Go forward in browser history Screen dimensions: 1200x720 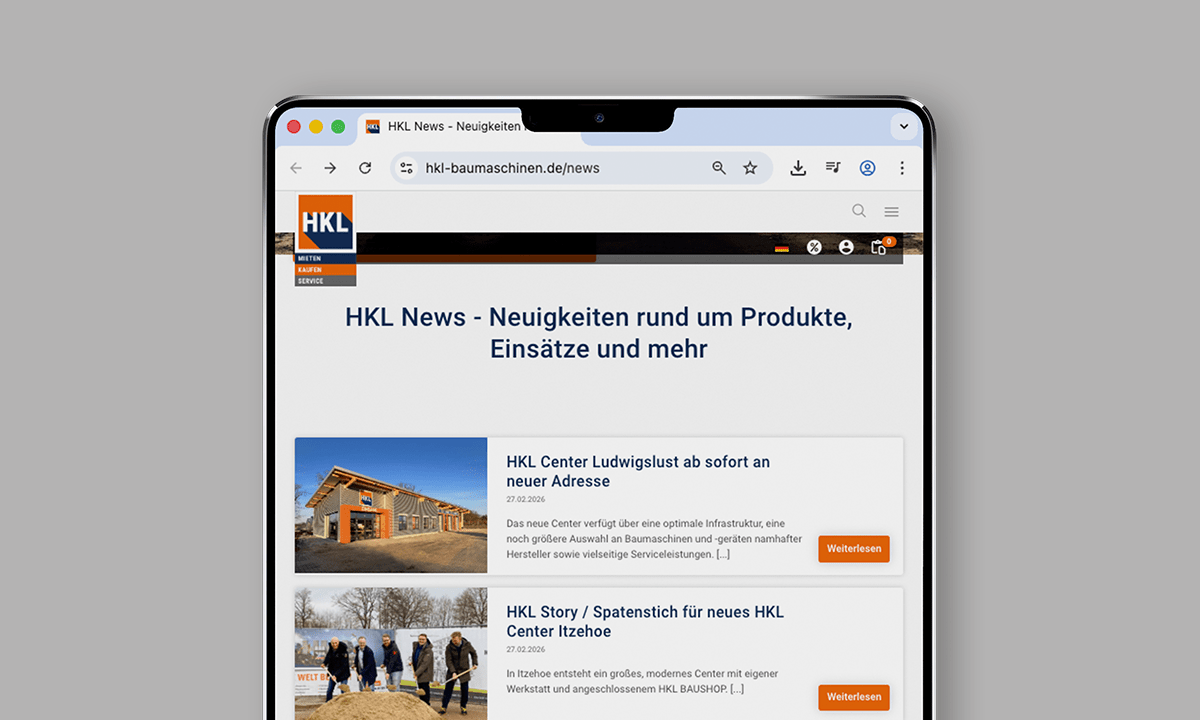(330, 168)
